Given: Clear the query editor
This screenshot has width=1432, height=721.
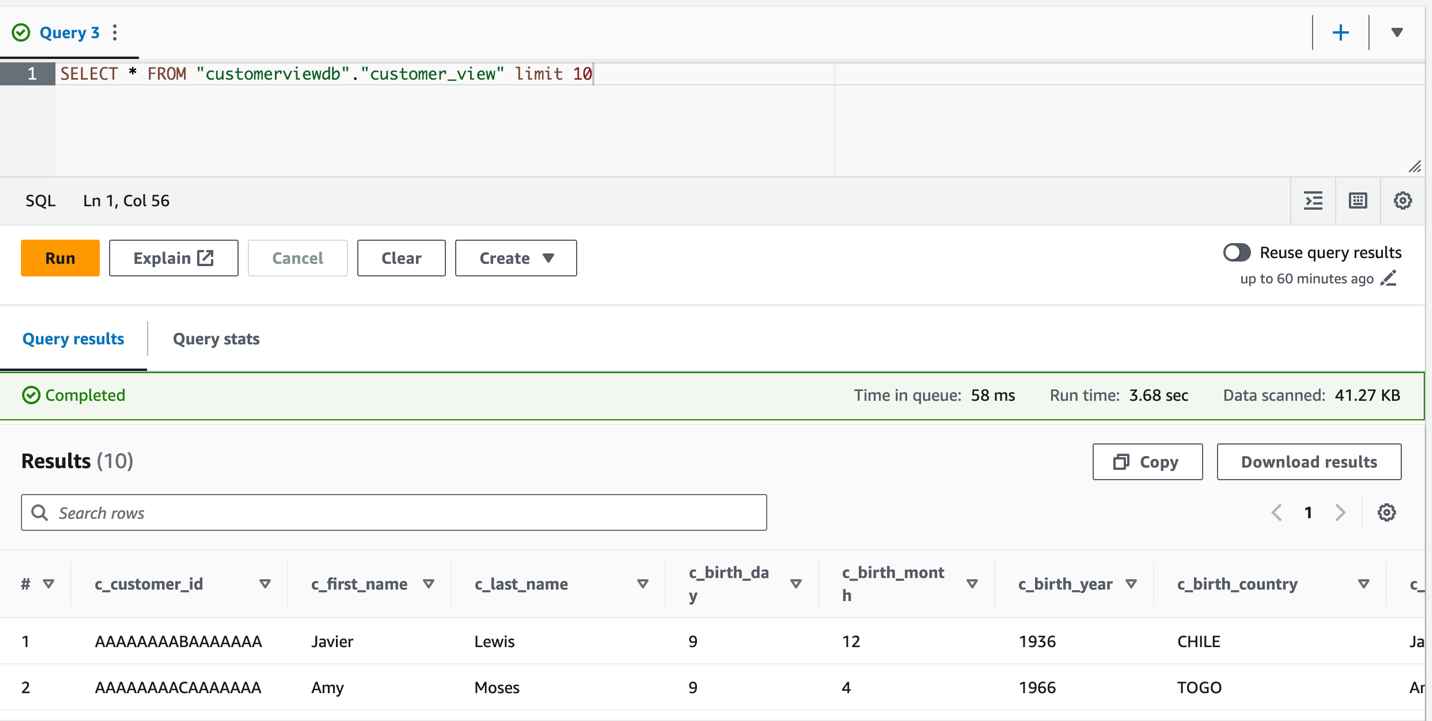Looking at the screenshot, I should (x=401, y=258).
